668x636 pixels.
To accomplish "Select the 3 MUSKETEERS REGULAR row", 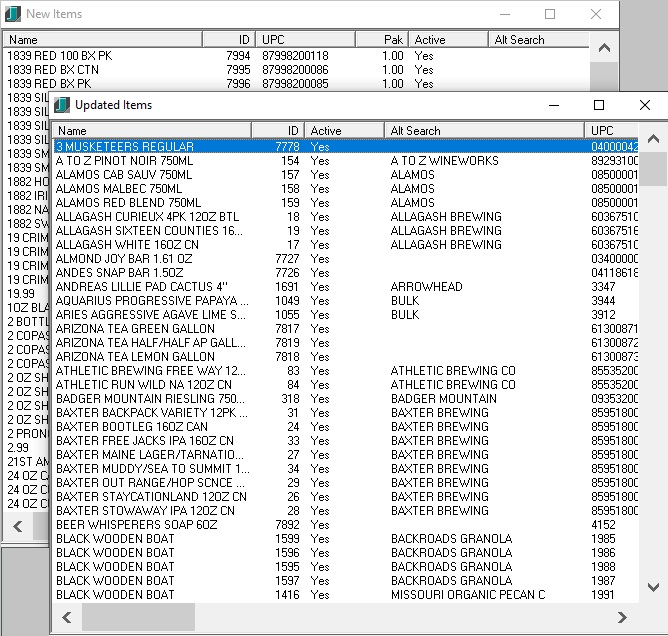I will coord(346,147).
